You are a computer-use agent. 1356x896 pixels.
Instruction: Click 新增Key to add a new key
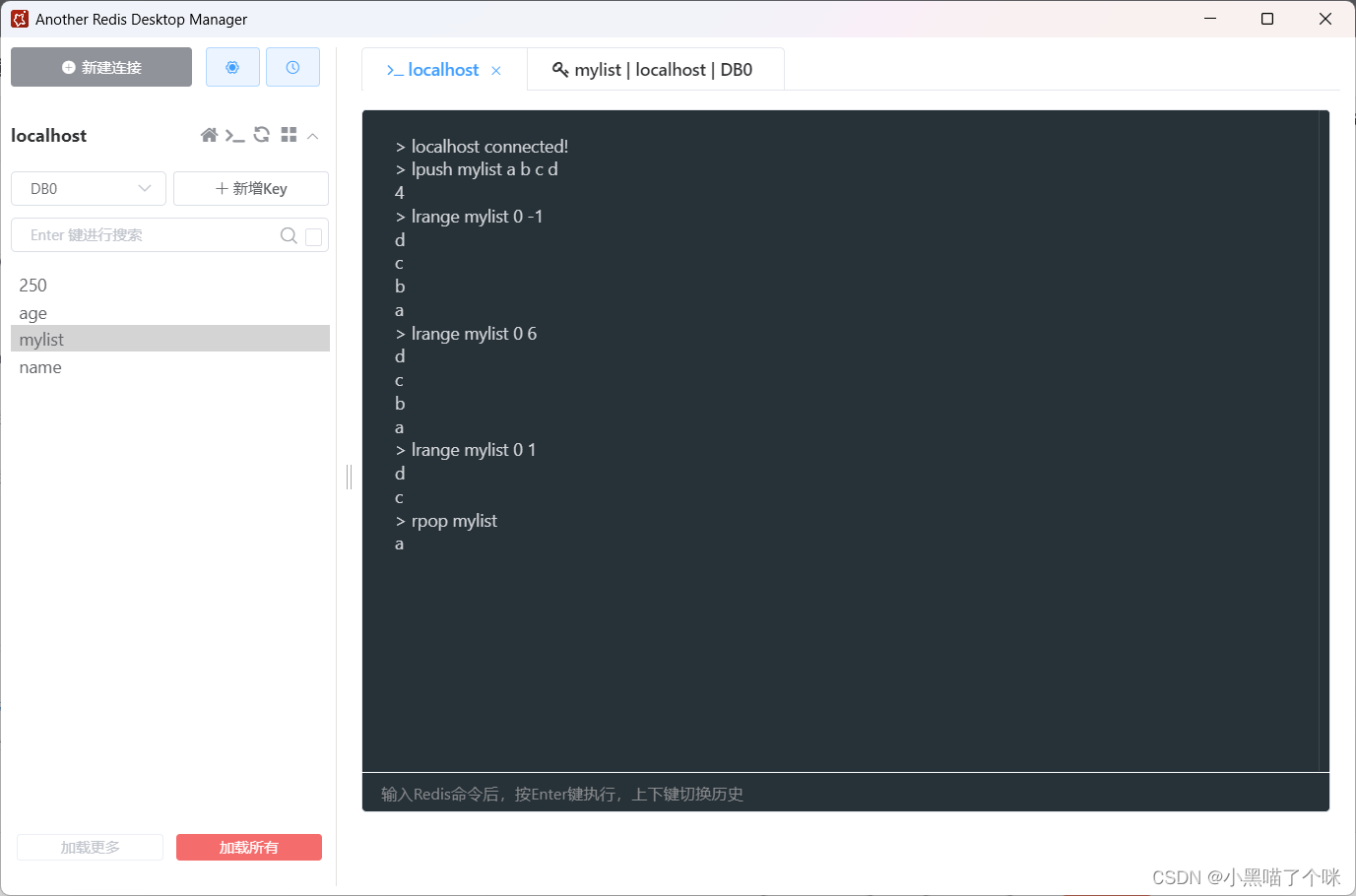tap(250, 187)
